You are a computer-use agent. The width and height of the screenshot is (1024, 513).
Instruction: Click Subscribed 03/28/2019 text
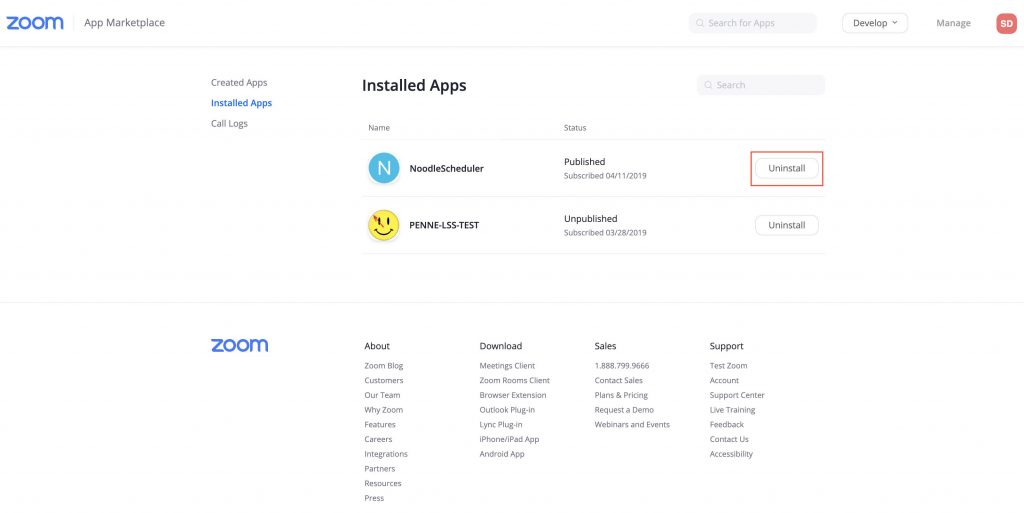605,233
